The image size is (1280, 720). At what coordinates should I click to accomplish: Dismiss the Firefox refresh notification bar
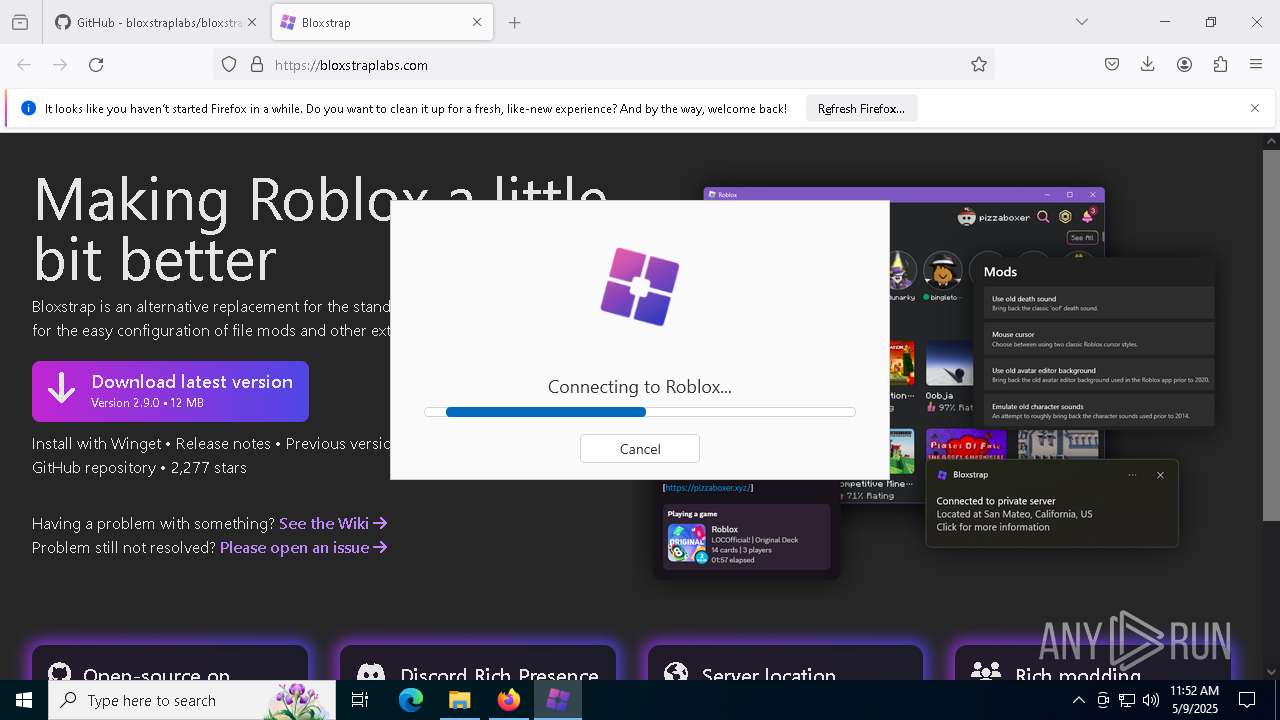1255,109
